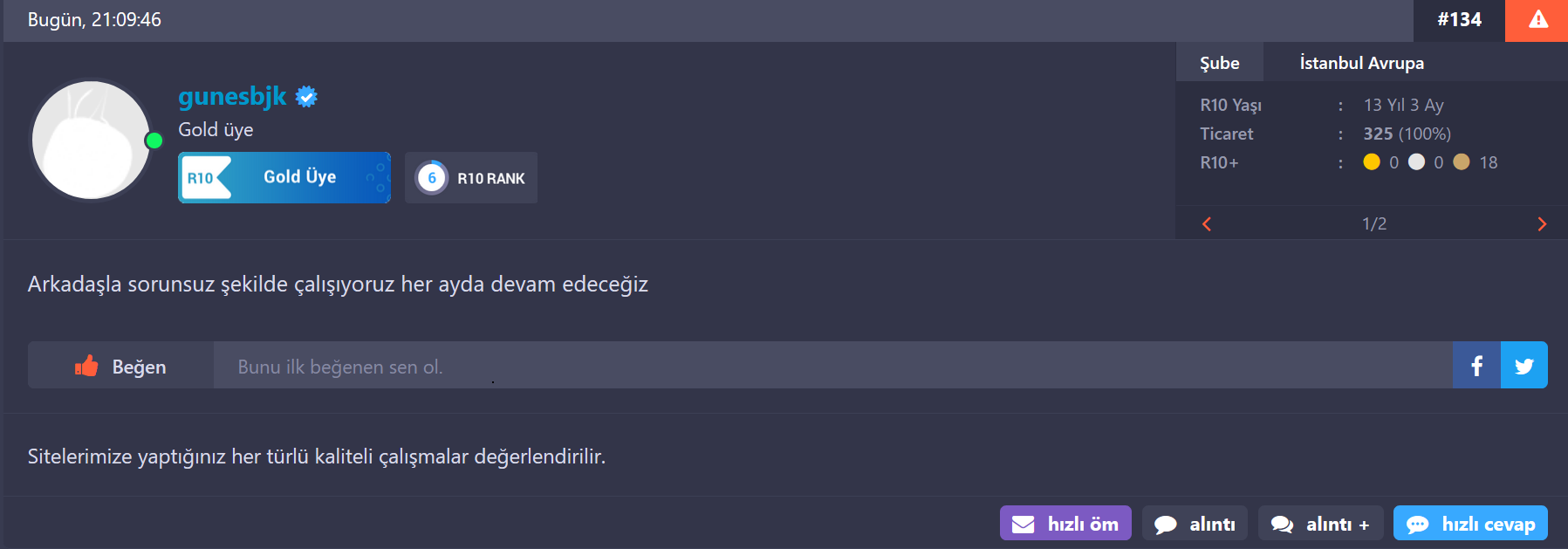Screen dimensions: 1568x549
Task: Go to previous user info page arrow
Action: [1207, 224]
